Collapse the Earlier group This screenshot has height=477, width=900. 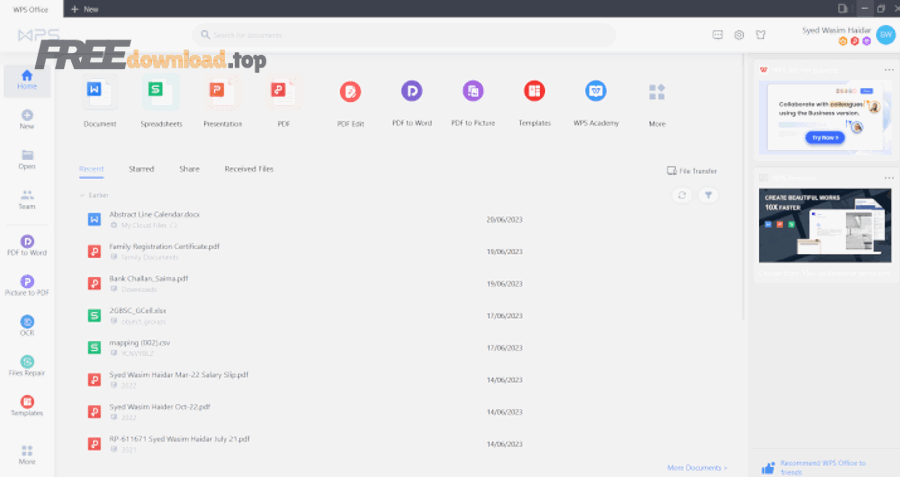tap(82, 195)
